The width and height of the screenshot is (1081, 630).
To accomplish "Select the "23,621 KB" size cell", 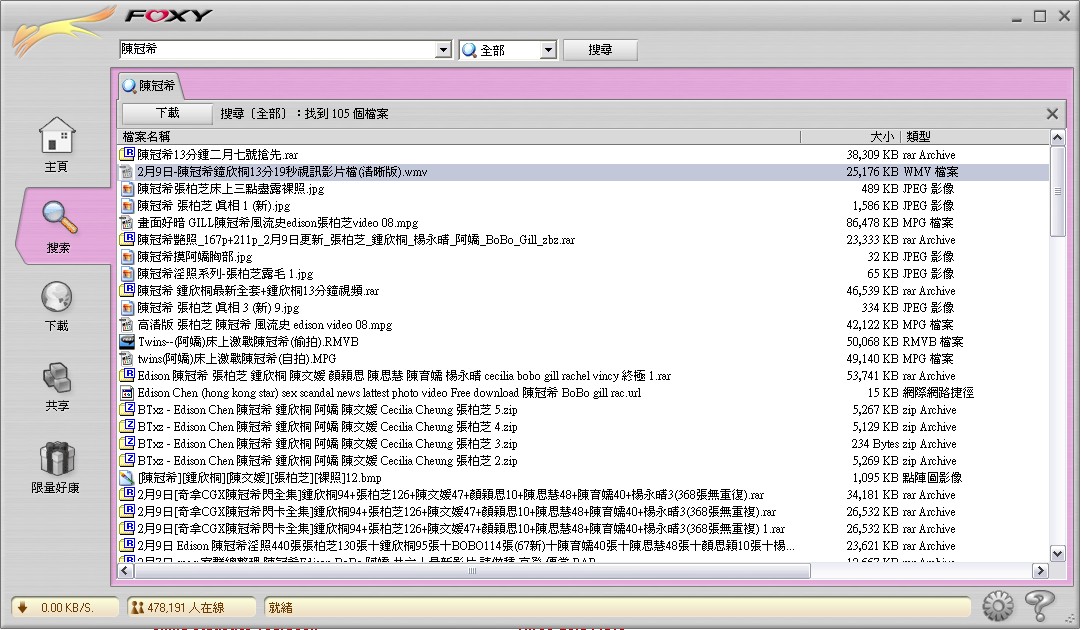I will tap(872, 546).
